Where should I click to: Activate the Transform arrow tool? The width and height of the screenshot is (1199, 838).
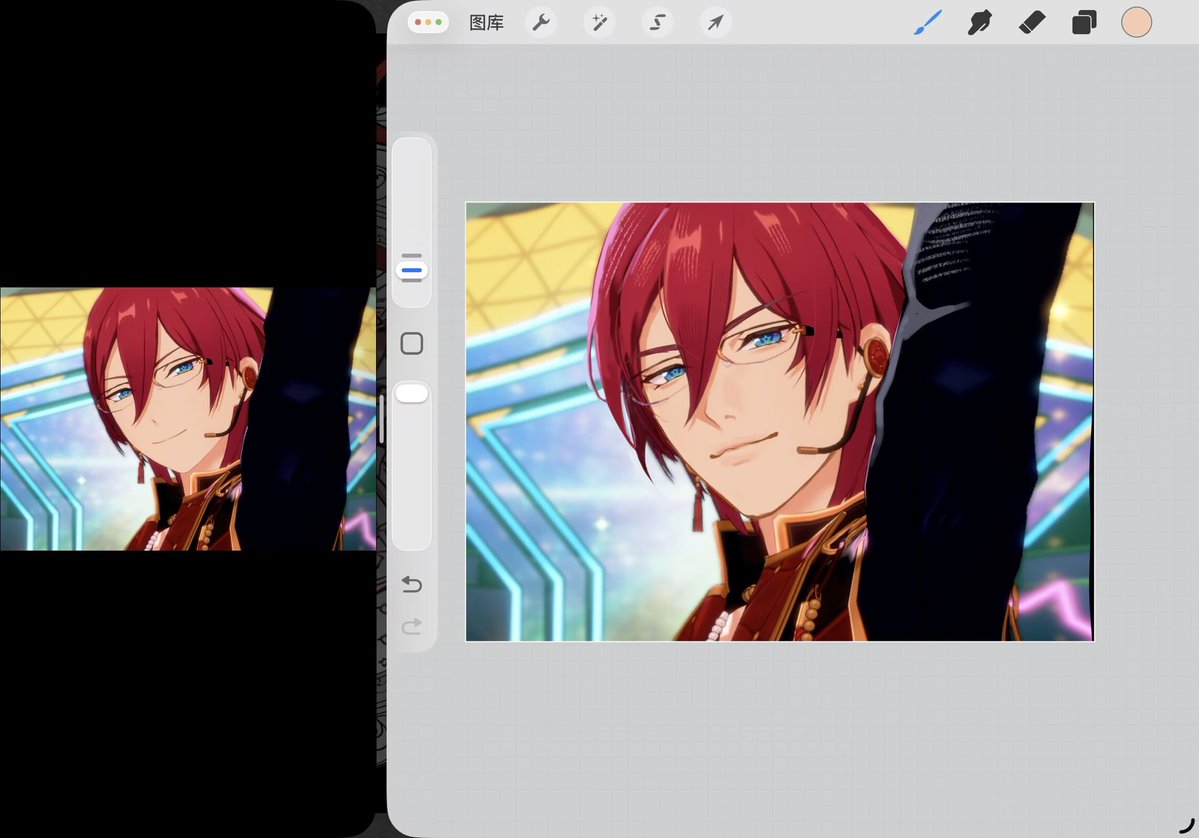click(715, 23)
